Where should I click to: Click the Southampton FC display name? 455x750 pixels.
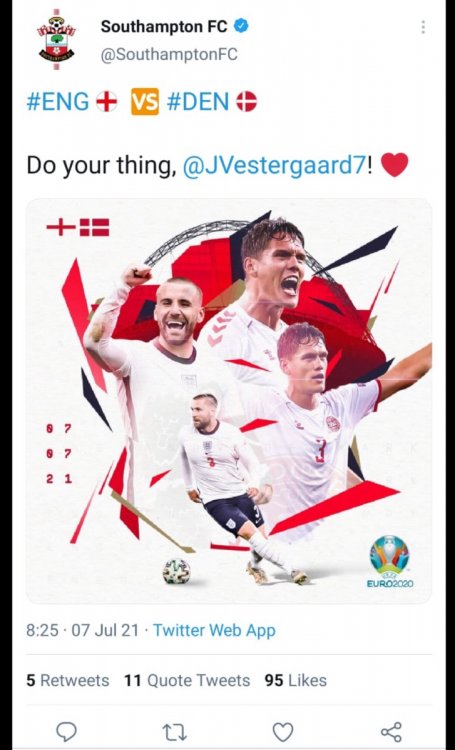(x=164, y=27)
